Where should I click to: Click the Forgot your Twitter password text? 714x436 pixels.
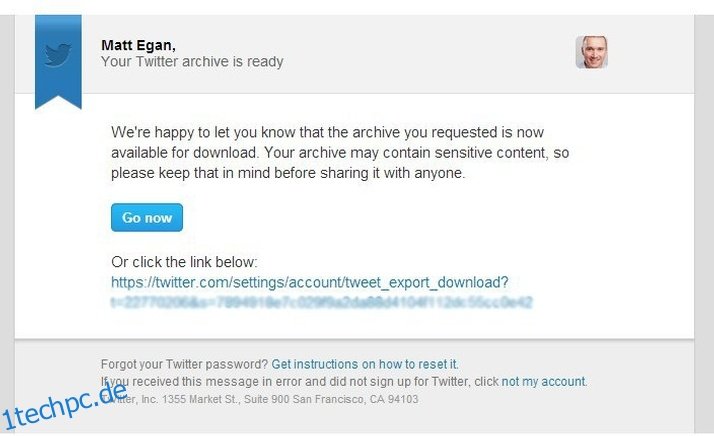click(184, 364)
